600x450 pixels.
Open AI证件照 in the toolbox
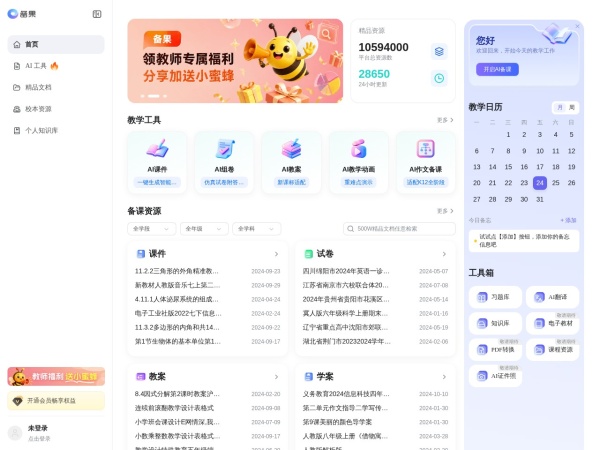coord(495,376)
